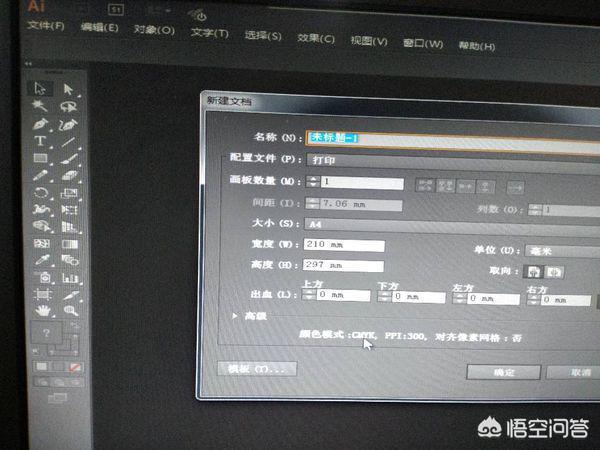Click the 右方 right bleed stepper
600x450 pixels.
[533, 300]
